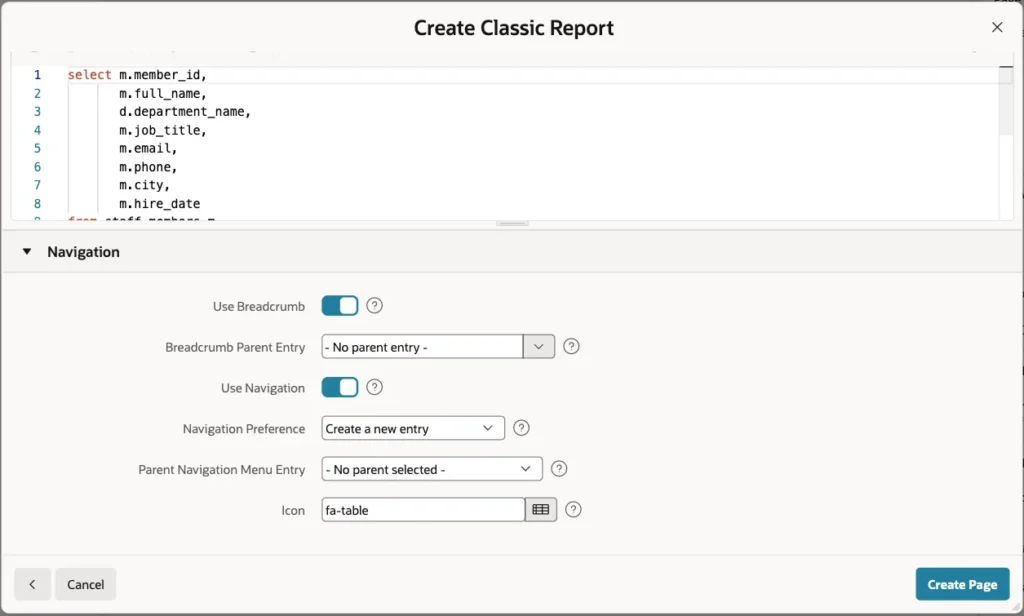Screen dimensions: 1024x616
Task: Click line number 1 in the editor gutter
Action: (x=37, y=75)
